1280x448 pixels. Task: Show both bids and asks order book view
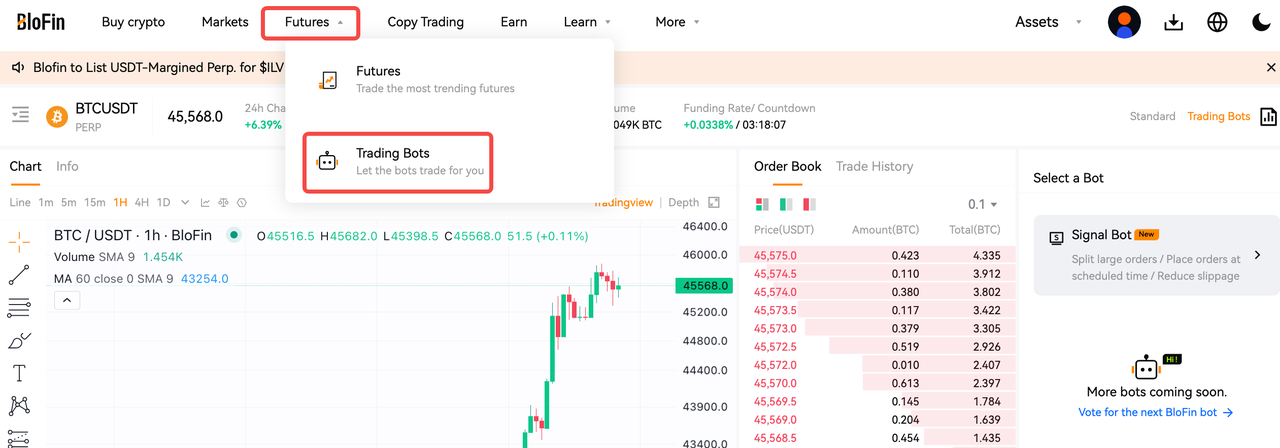point(762,204)
